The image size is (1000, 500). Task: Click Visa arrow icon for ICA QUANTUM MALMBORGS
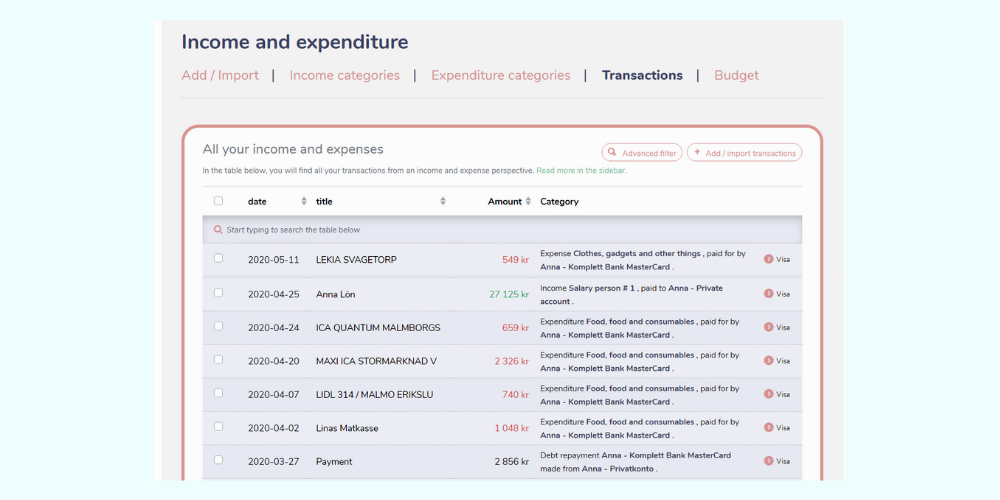click(x=768, y=327)
